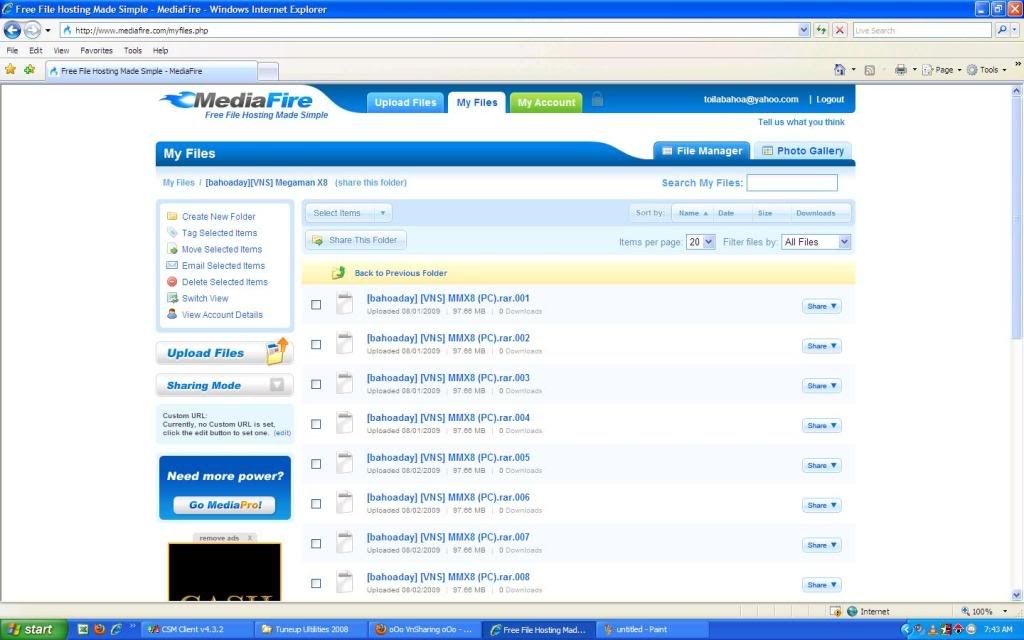Click the browser Forward arrow button
This screenshot has height=640, width=1024.
(x=32, y=30)
